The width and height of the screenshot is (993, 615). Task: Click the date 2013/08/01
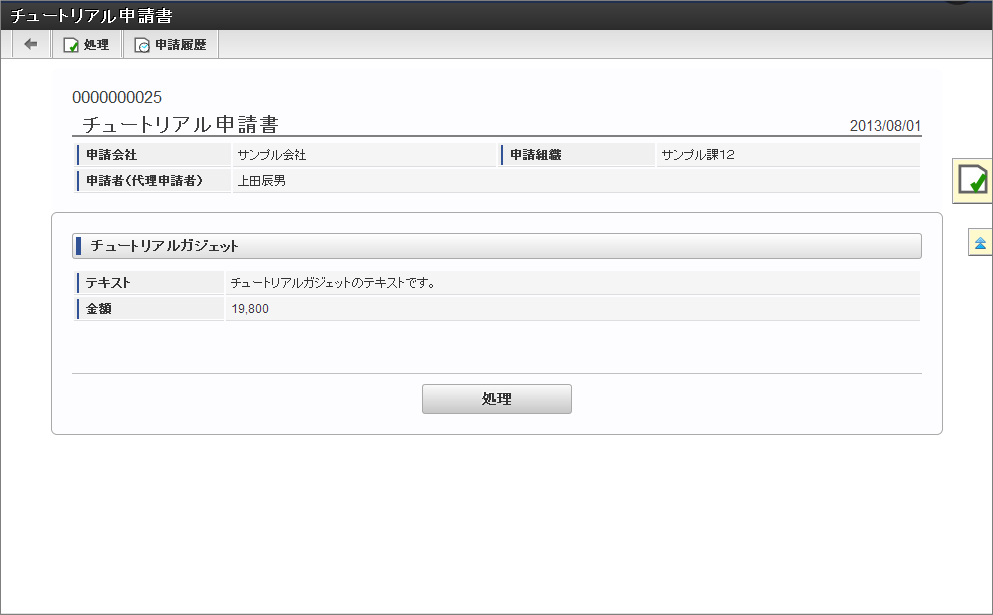(885, 125)
